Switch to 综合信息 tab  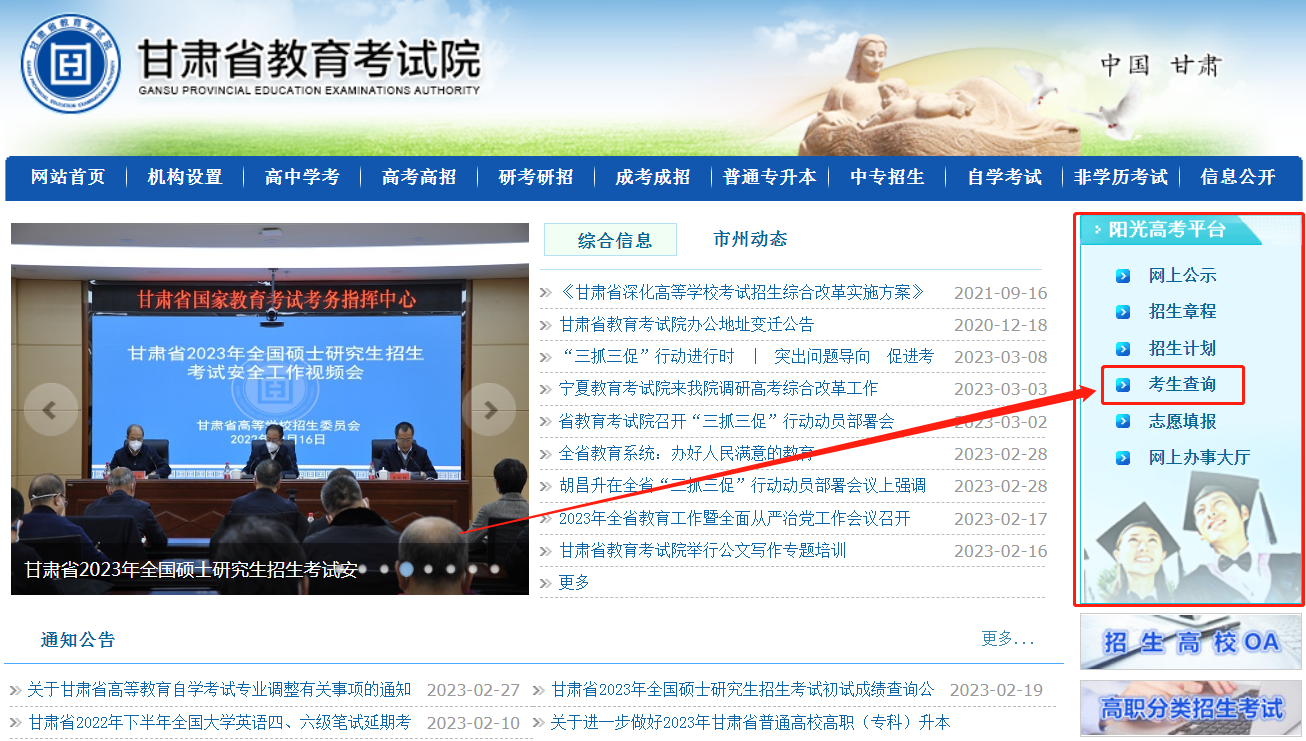(610, 240)
